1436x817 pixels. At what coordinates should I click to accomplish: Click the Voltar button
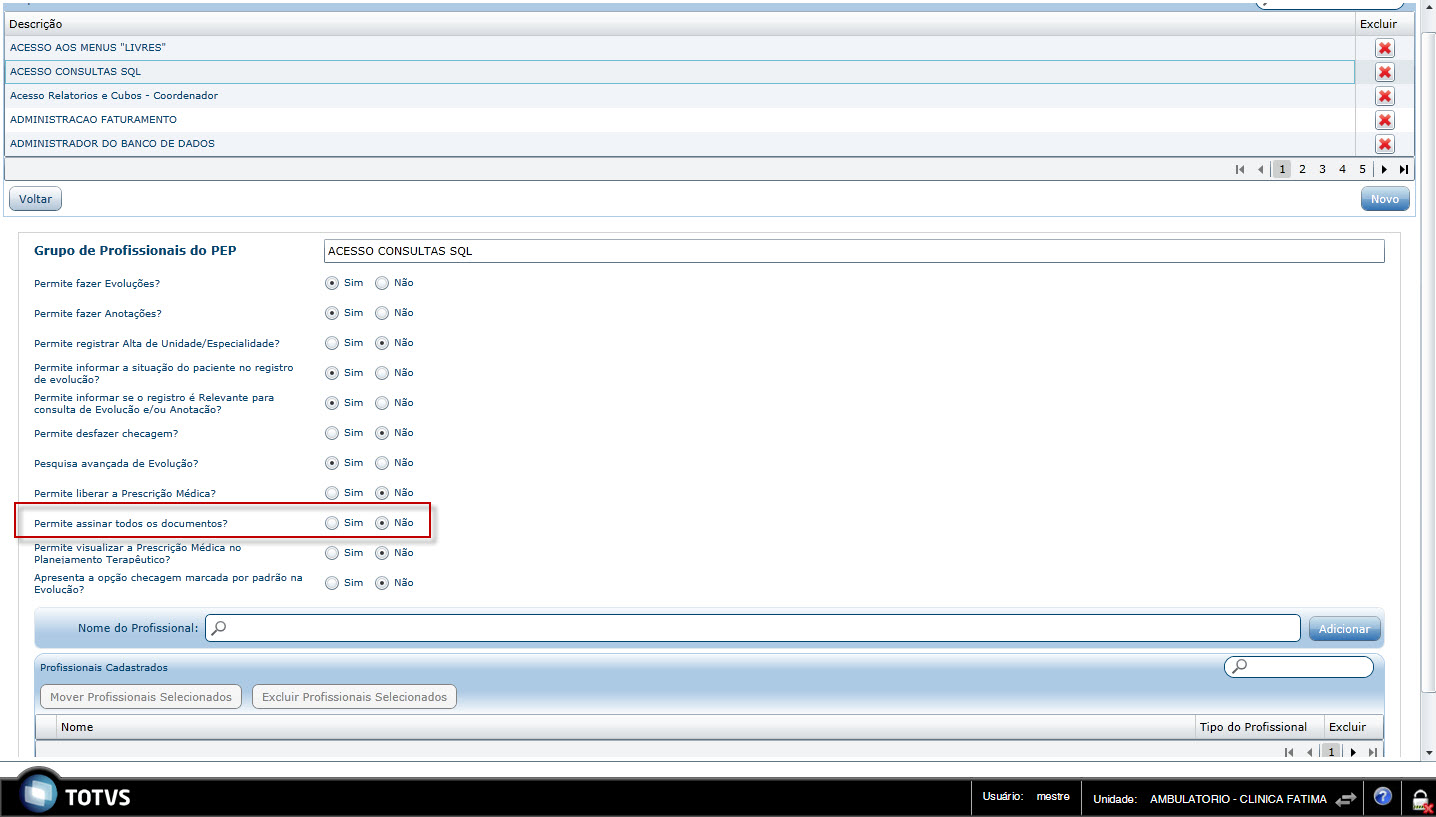point(35,199)
